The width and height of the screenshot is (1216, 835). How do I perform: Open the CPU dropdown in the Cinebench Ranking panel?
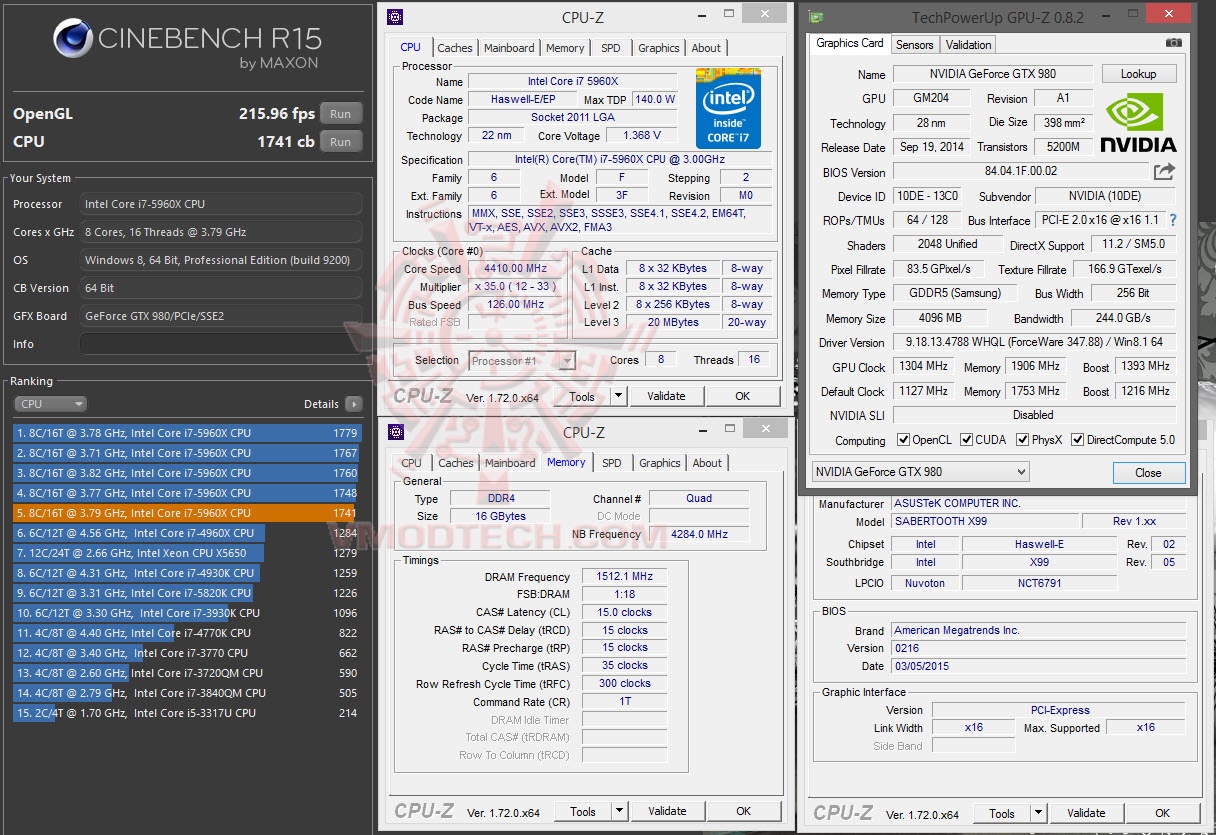(x=51, y=404)
